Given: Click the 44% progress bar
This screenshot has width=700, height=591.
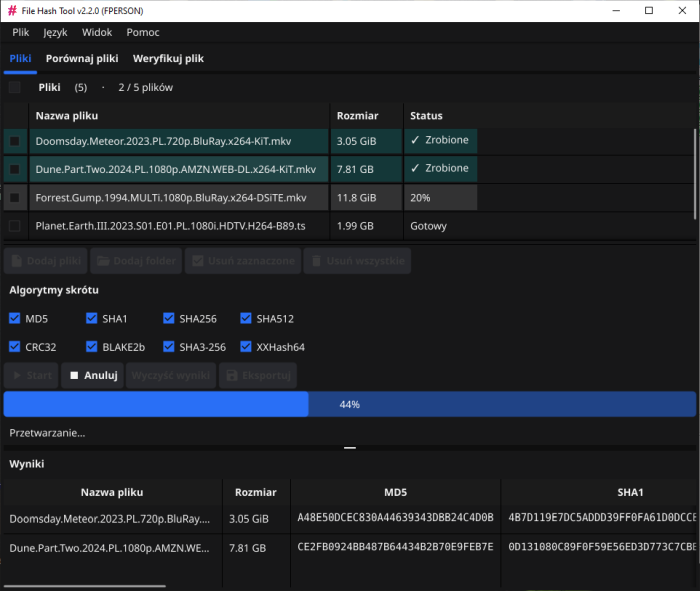Looking at the screenshot, I should (350, 404).
